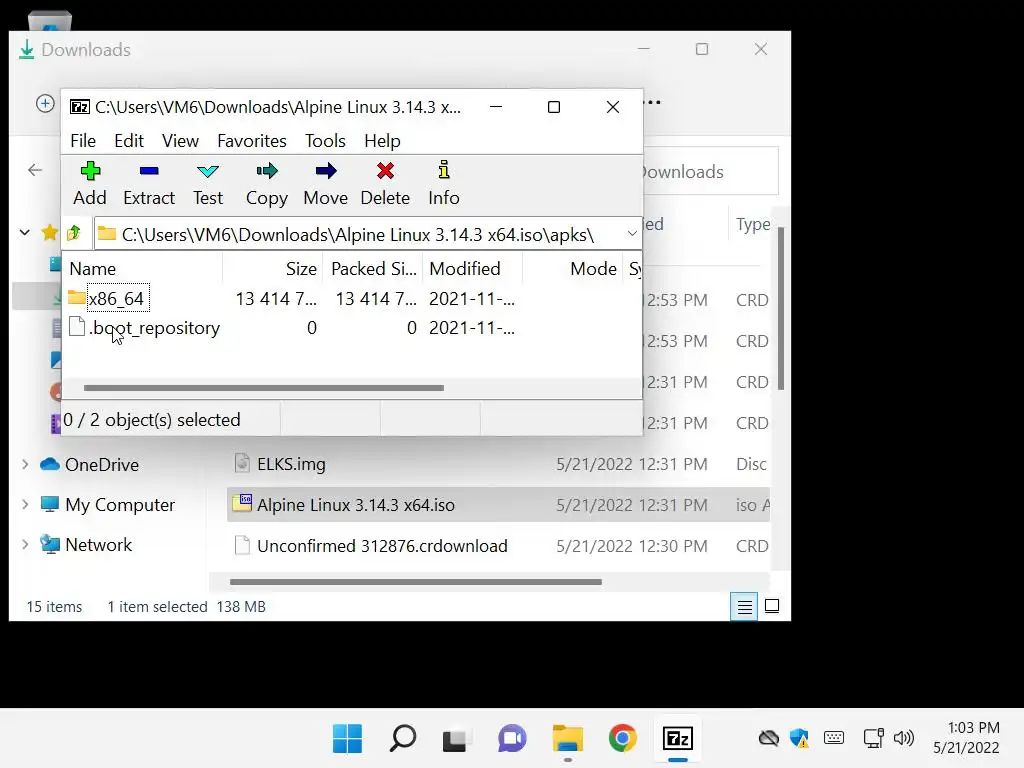Screen dimensions: 1024x768
Task: Open taskbar Search
Action: click(x=402, y=739)
